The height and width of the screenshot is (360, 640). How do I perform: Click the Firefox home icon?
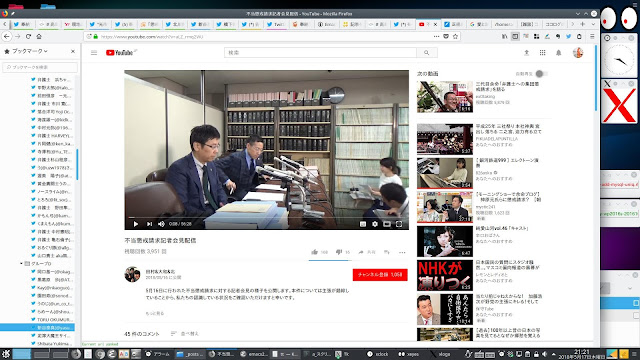pos(39,36)
